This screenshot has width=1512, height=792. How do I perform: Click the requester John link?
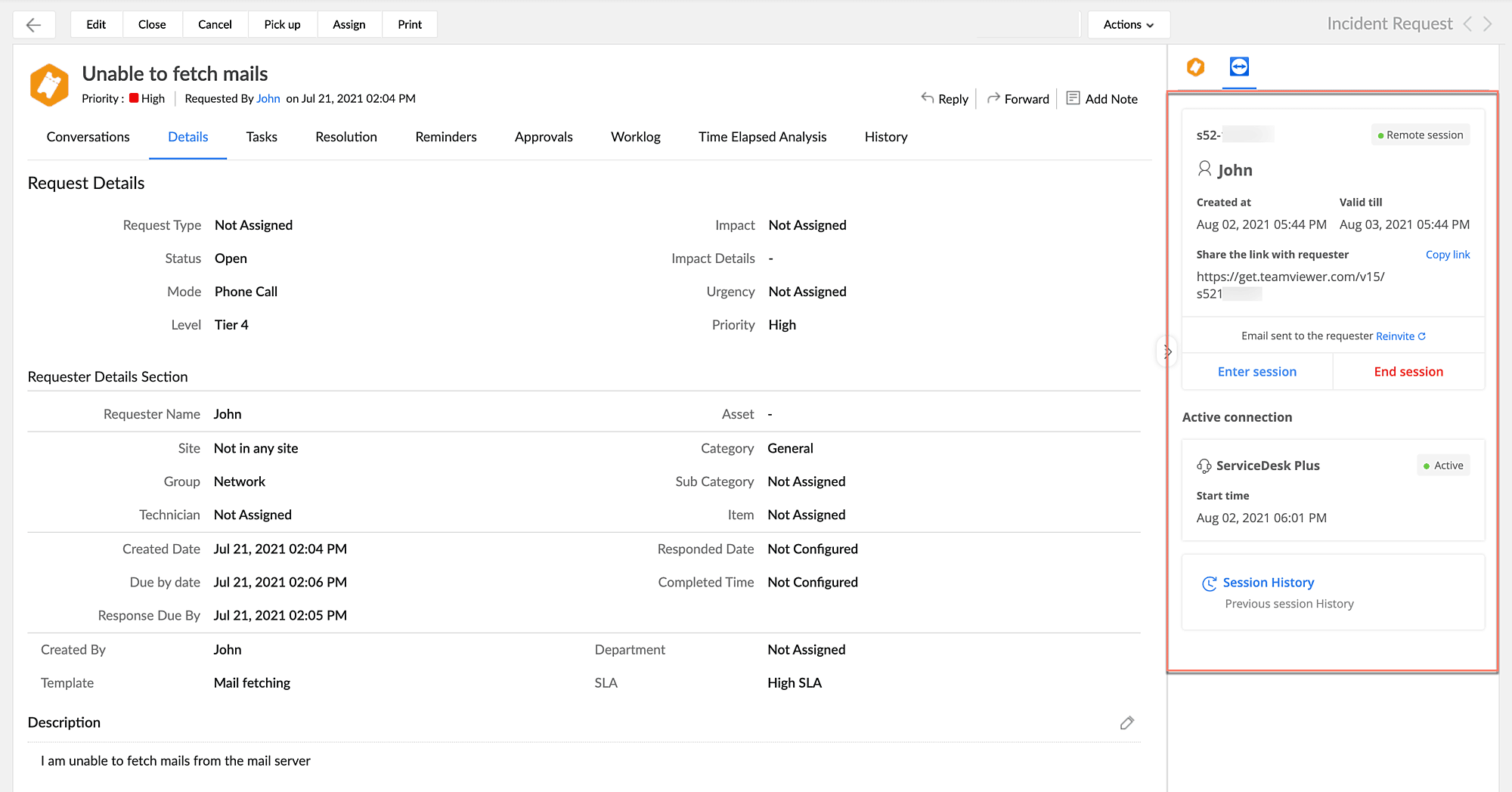tap(268, 99)
